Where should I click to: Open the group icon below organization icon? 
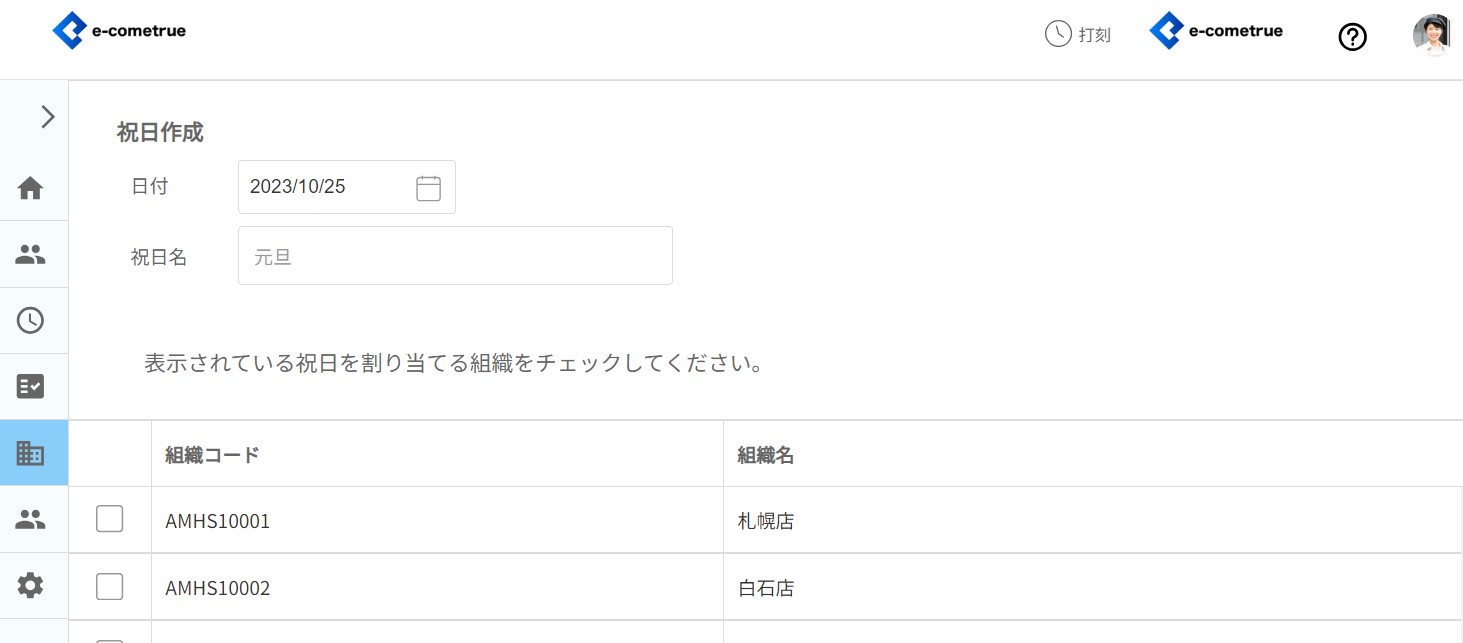coord(31,519)
